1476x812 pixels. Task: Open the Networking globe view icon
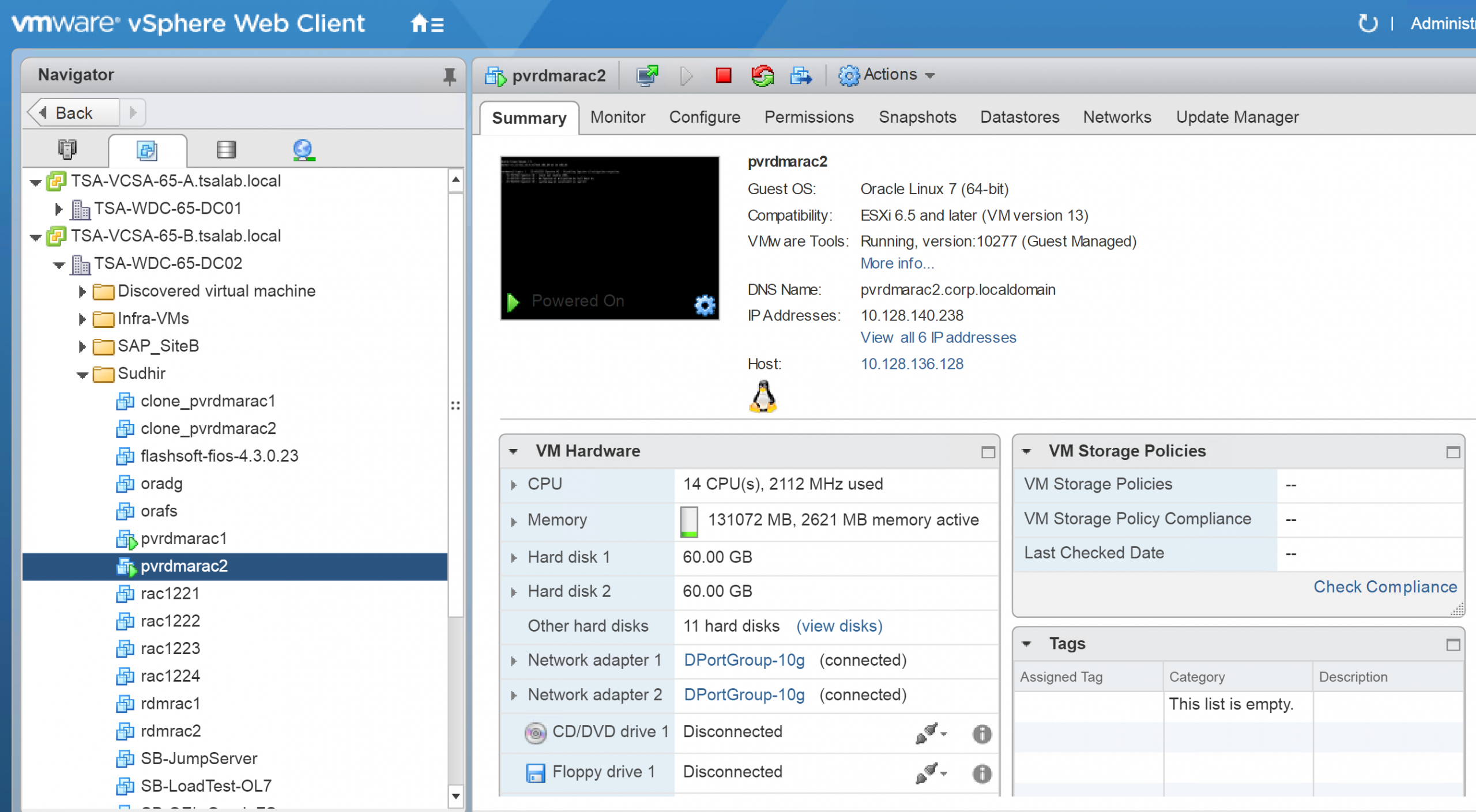coord(303,150)
